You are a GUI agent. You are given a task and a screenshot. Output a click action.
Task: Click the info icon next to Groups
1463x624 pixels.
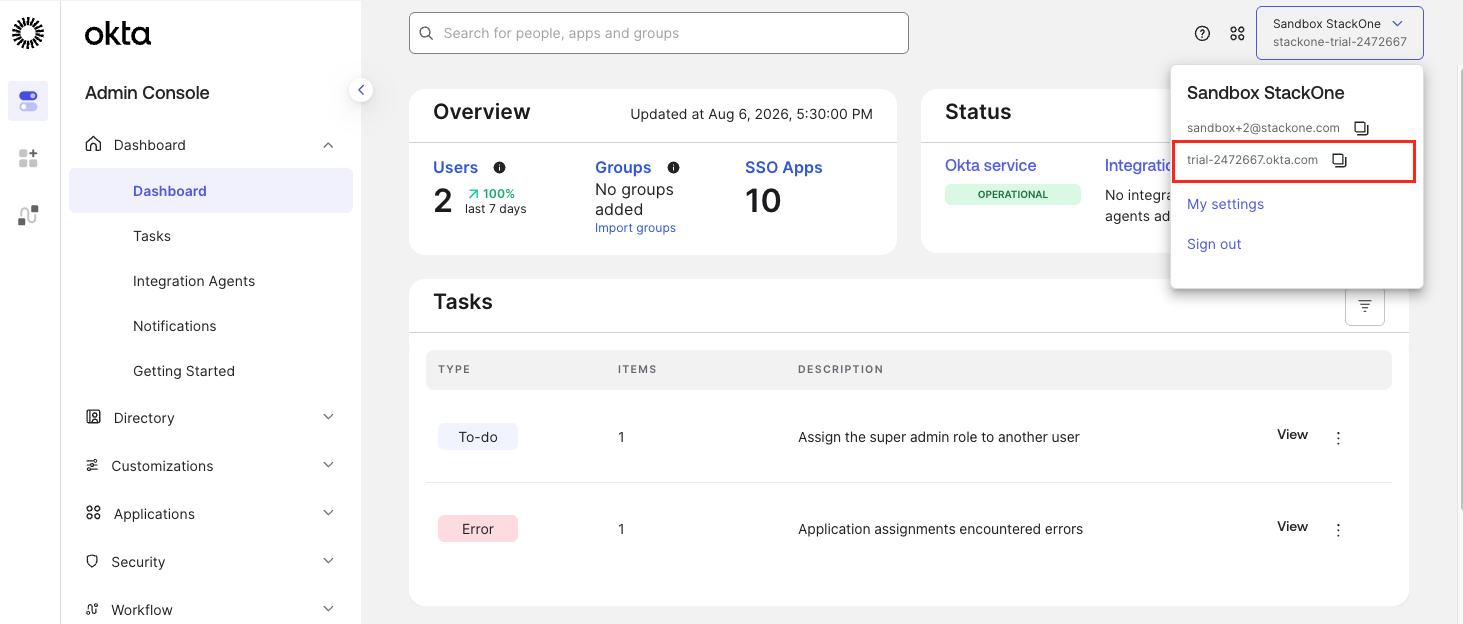pyautogui.click(x=674, y=168)
